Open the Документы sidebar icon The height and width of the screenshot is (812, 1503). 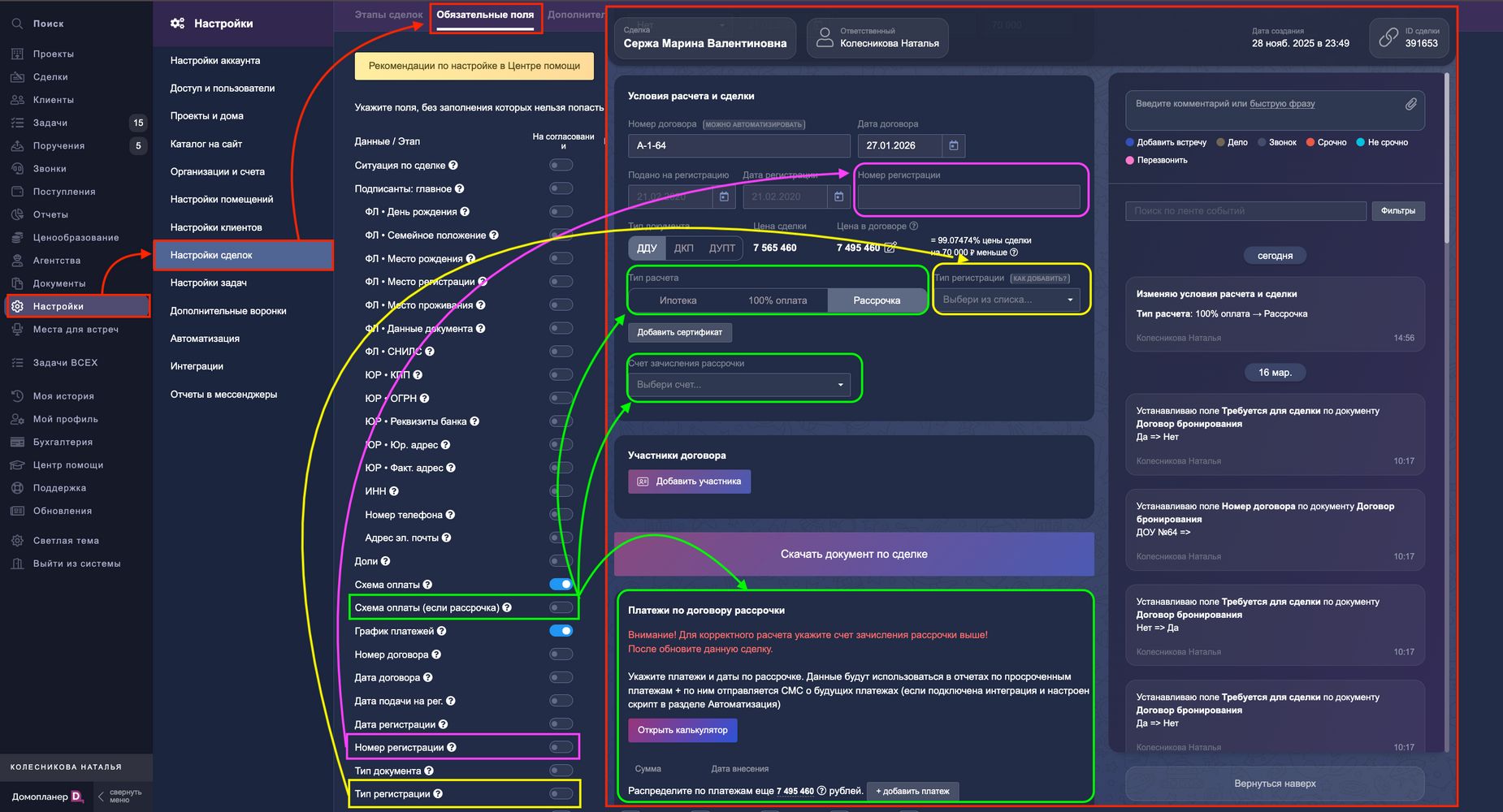[x=17, y=283]
